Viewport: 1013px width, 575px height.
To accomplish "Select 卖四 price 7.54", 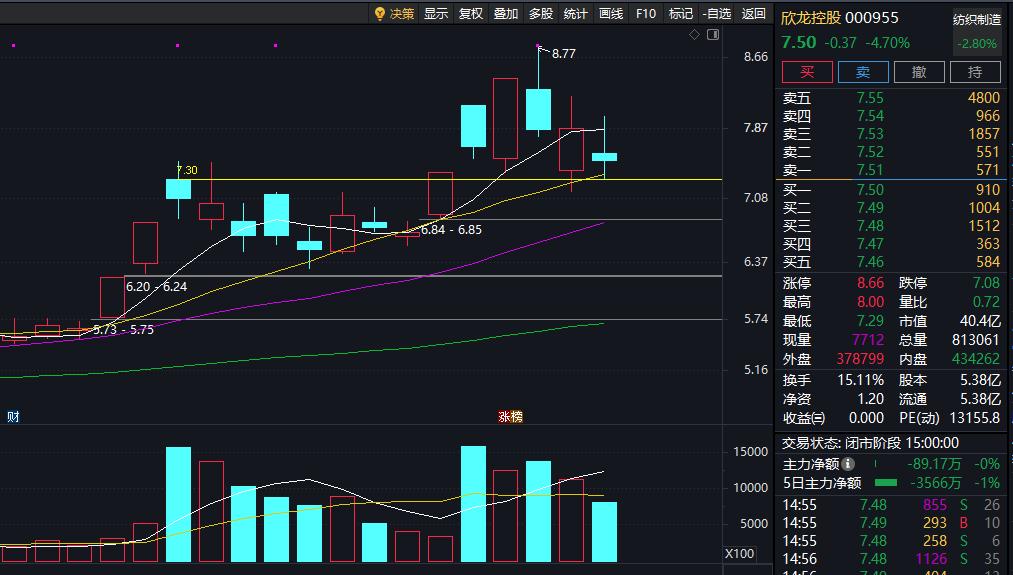I will point(870,116).
